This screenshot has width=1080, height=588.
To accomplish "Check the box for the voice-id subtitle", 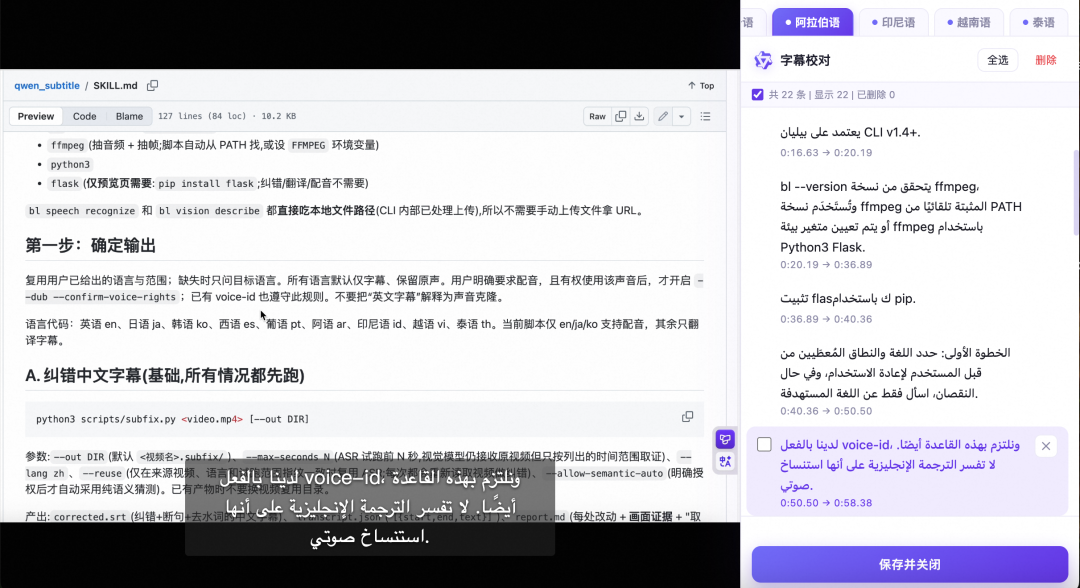I will [x=764, y=445].
